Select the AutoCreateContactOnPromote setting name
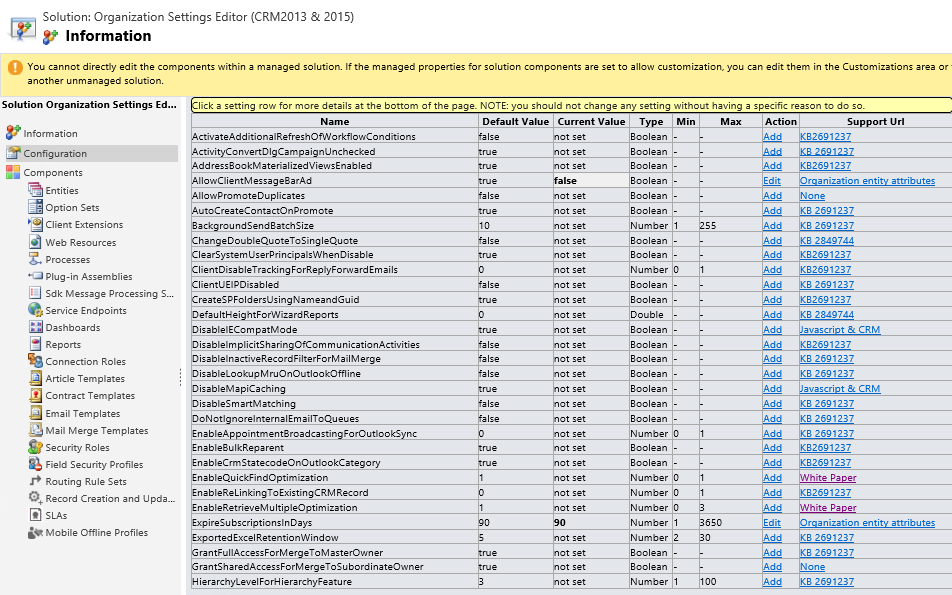The width and height of the screenshot is (952, 595). pos(262,211)
